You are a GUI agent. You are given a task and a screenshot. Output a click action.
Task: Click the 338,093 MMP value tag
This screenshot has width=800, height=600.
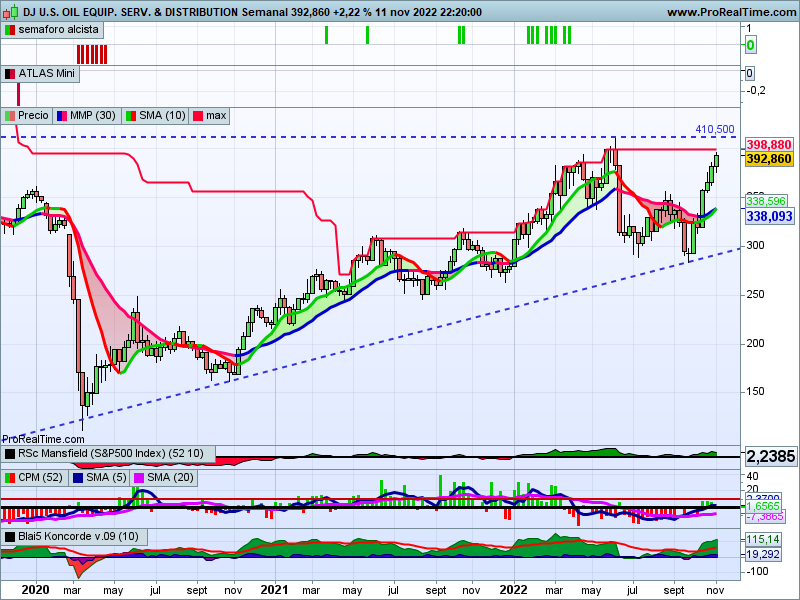pos(769,216)
